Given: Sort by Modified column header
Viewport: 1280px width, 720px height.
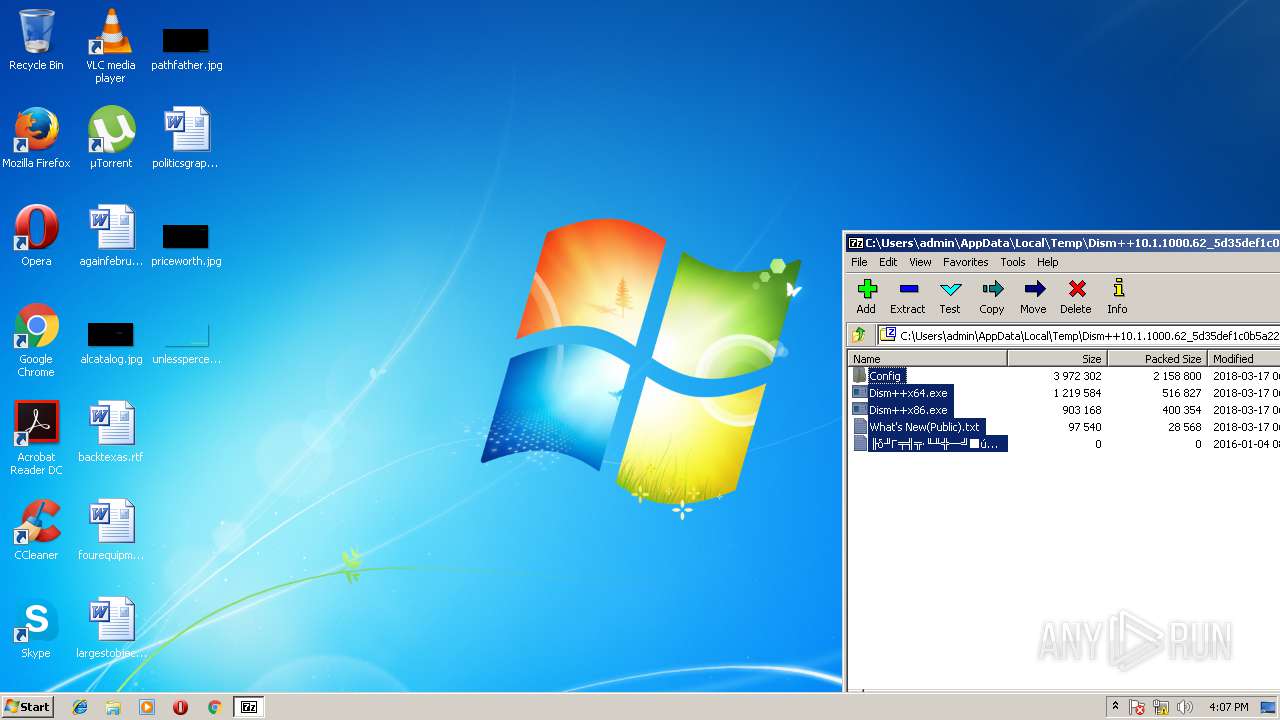Looking at the screenshot, I should click(x=1243, y=358).
